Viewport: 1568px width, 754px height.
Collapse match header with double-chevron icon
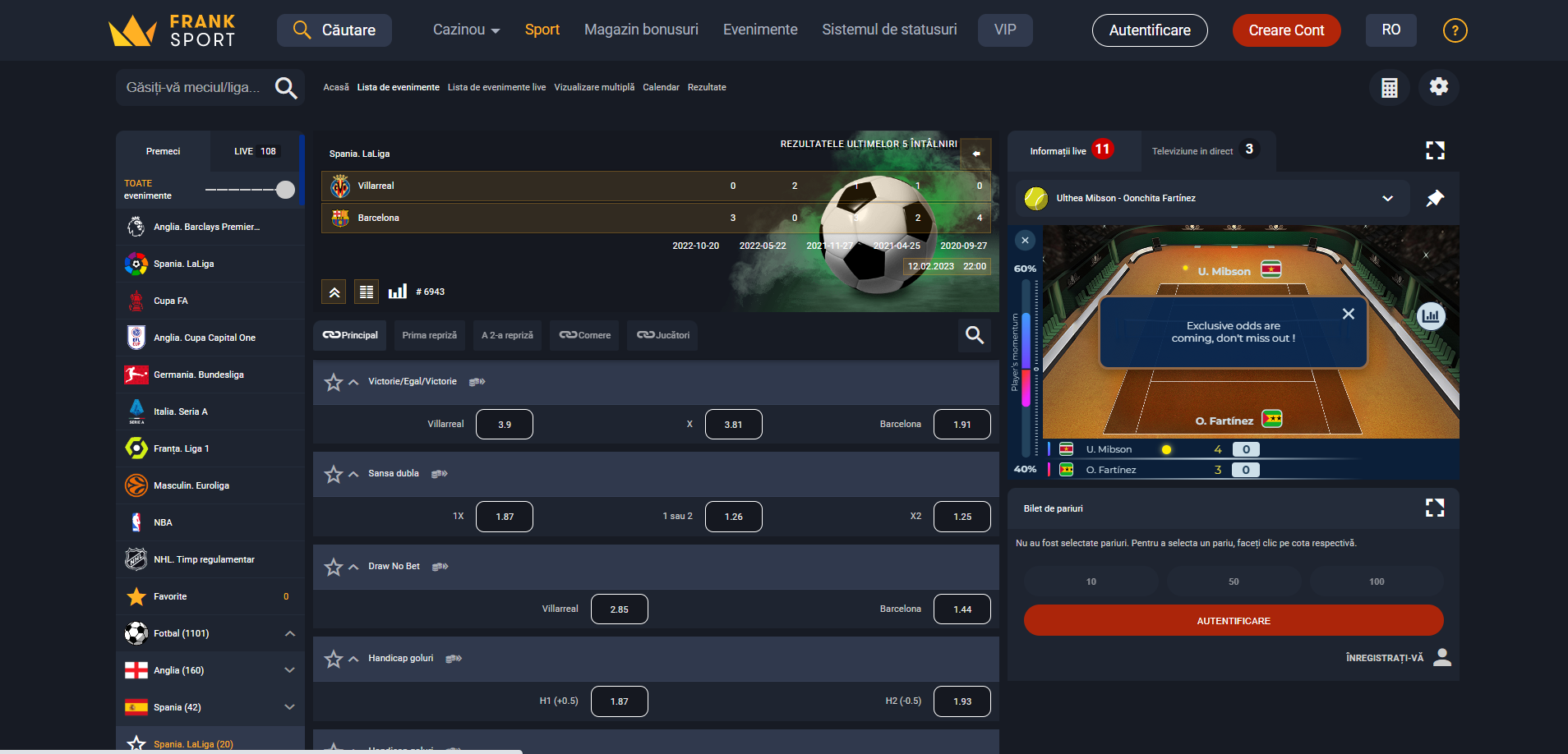[x=334, y=292]
